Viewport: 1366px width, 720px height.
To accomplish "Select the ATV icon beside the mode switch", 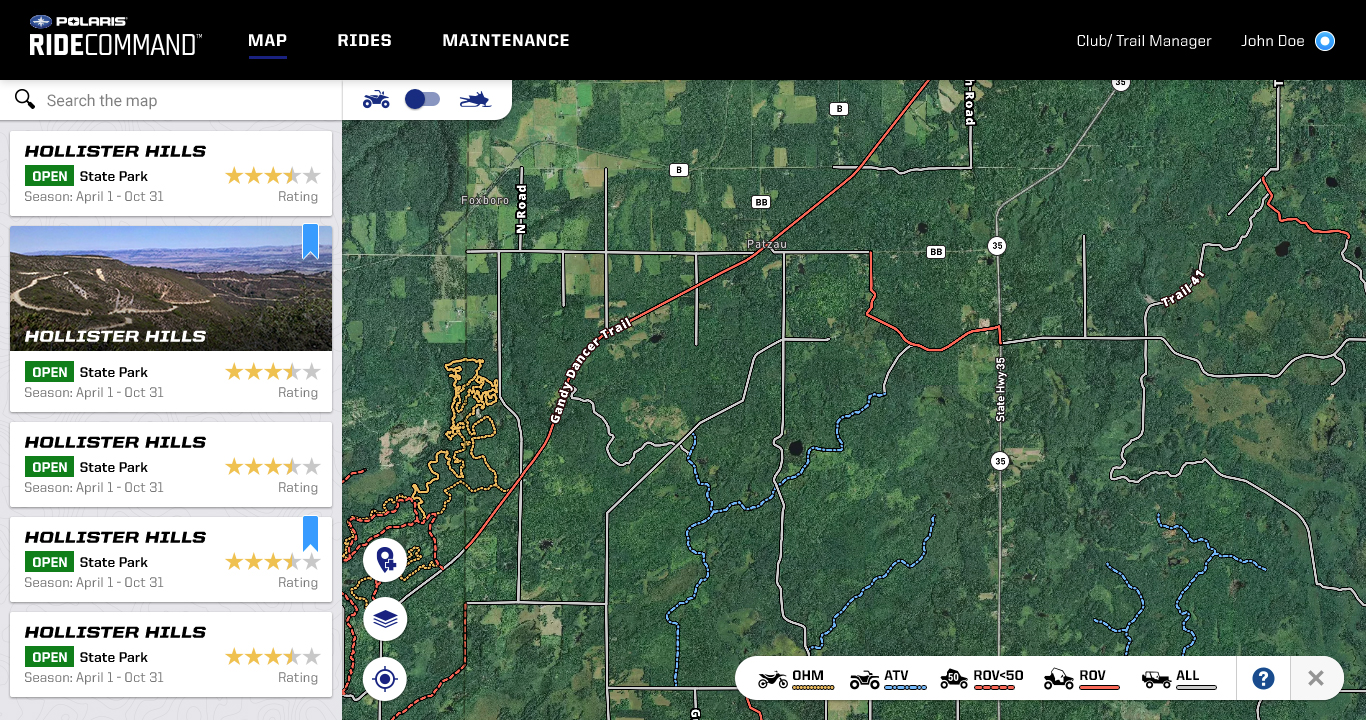I will (x=376, y=99).
